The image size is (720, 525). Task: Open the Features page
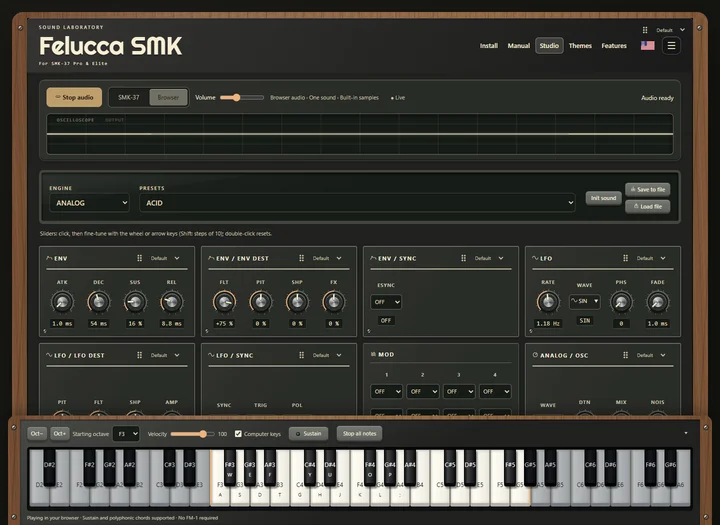pos(614,45)
